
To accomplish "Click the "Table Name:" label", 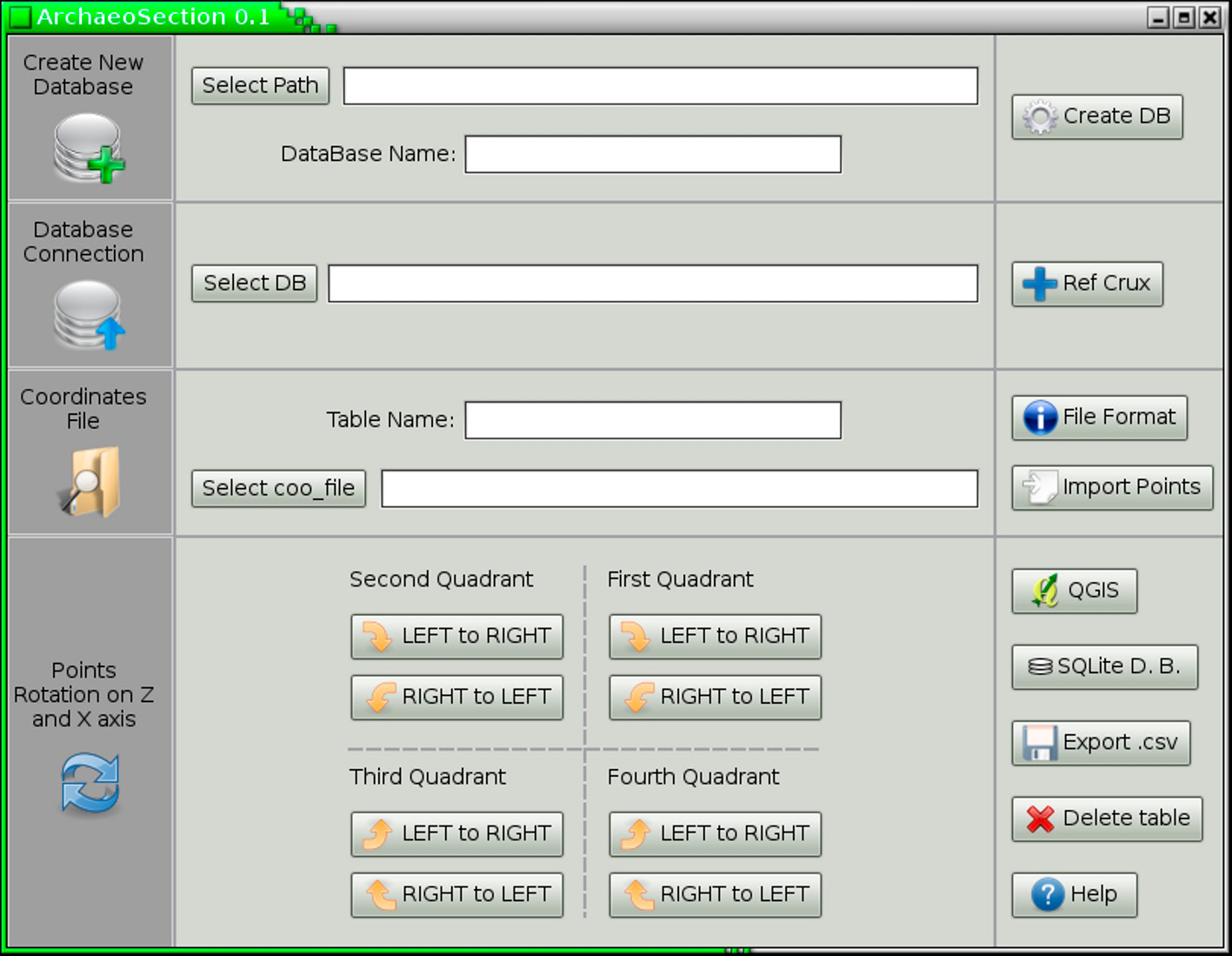I will tap(390, 420).
